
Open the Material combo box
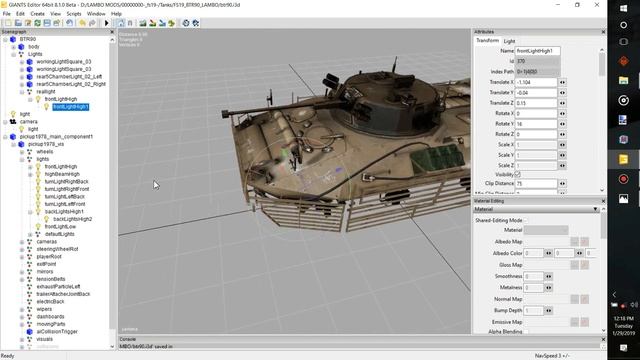click(x=546, y=230)
